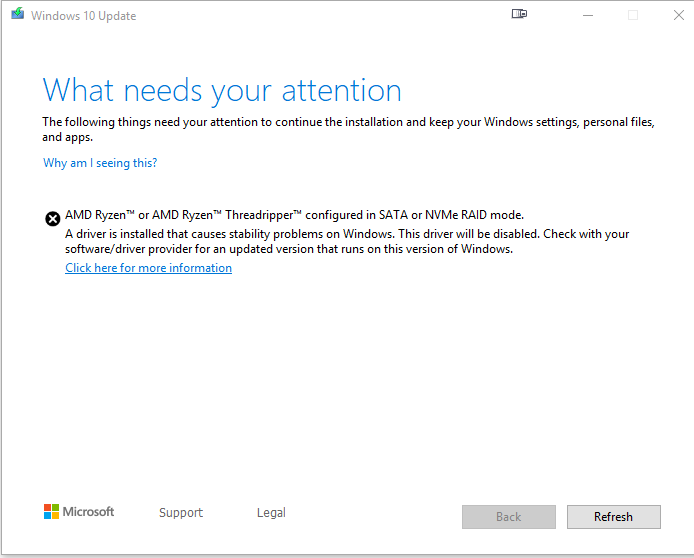Viewport: 694px width, 558px height.
Task: Click the Refresh button
Action: (x=613, y=517)
